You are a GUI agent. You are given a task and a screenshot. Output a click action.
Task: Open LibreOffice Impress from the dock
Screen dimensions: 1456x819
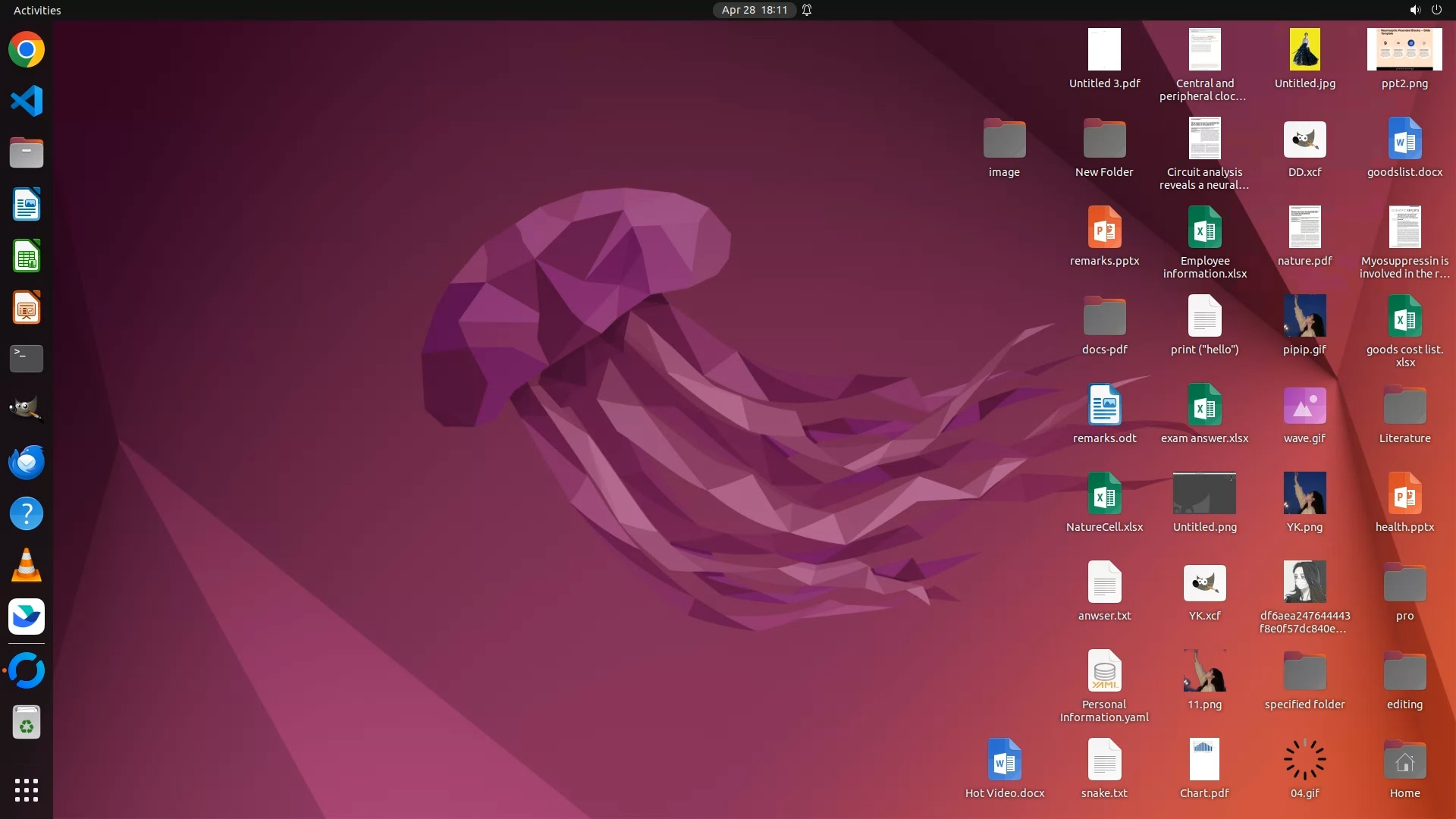pyautogui.click(x=27, y=308)
